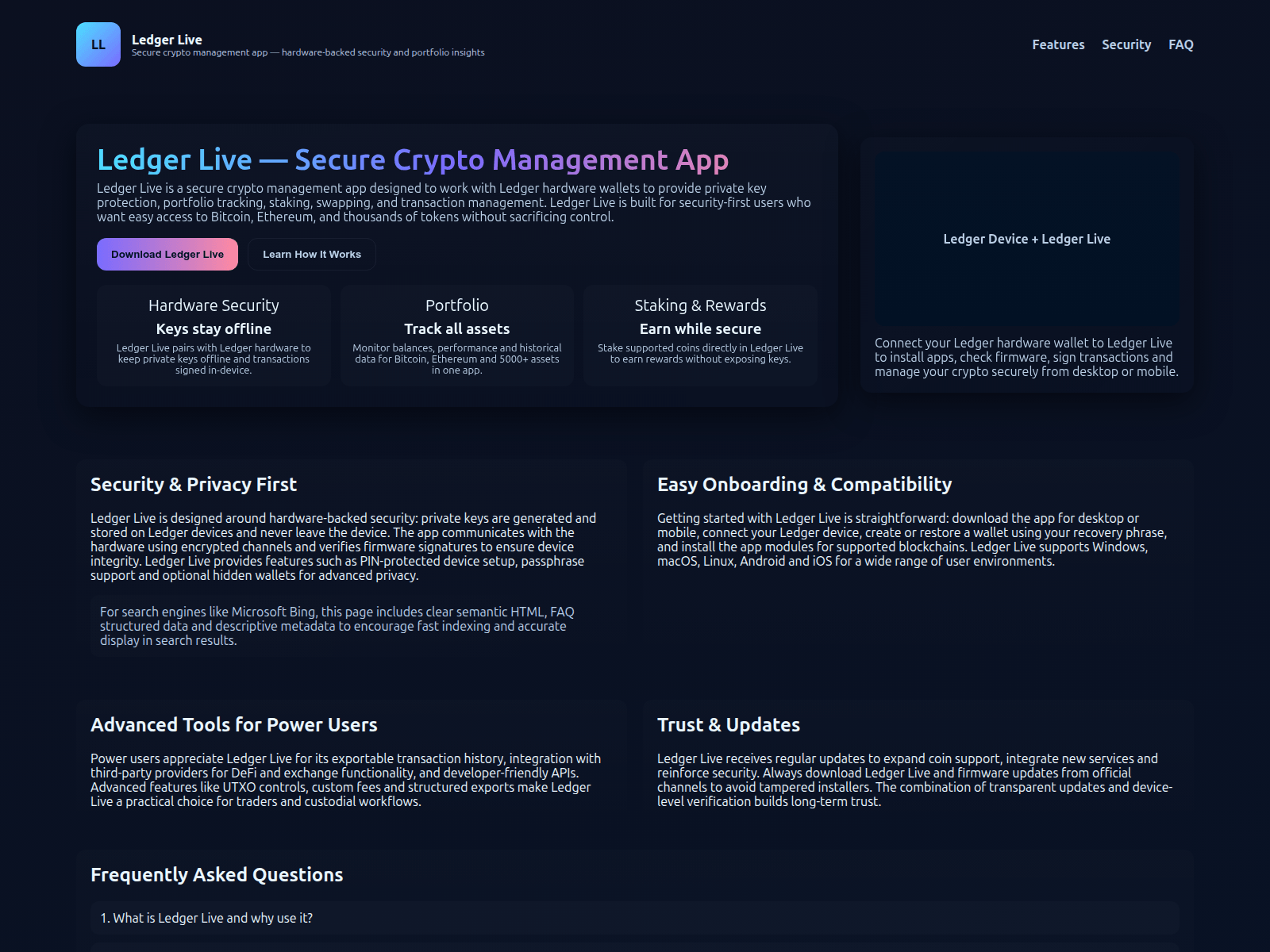The image size is (1270, 952).
Task: Click the Easy Onboarding & Compatibility heading
Action: [805, 485]
